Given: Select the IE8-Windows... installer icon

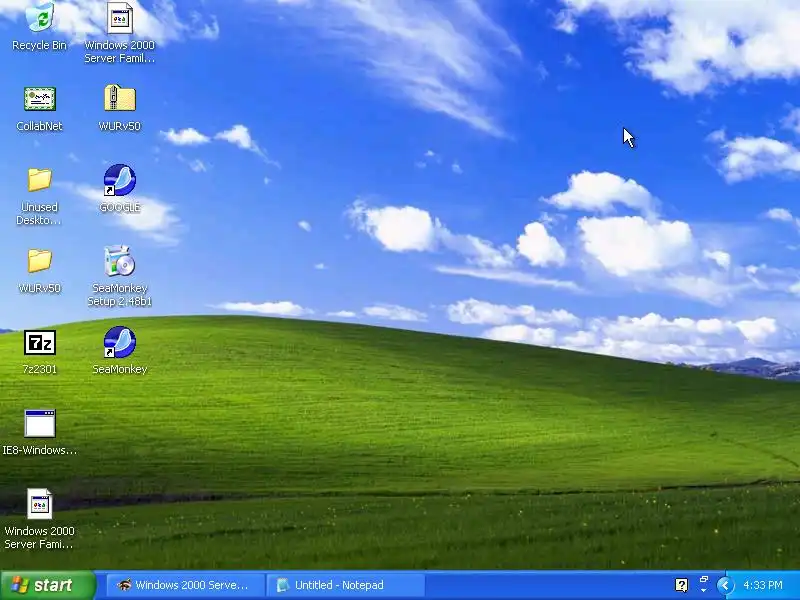Looking at the screenshot, I should pyautogui.click(x=40, y=423).
